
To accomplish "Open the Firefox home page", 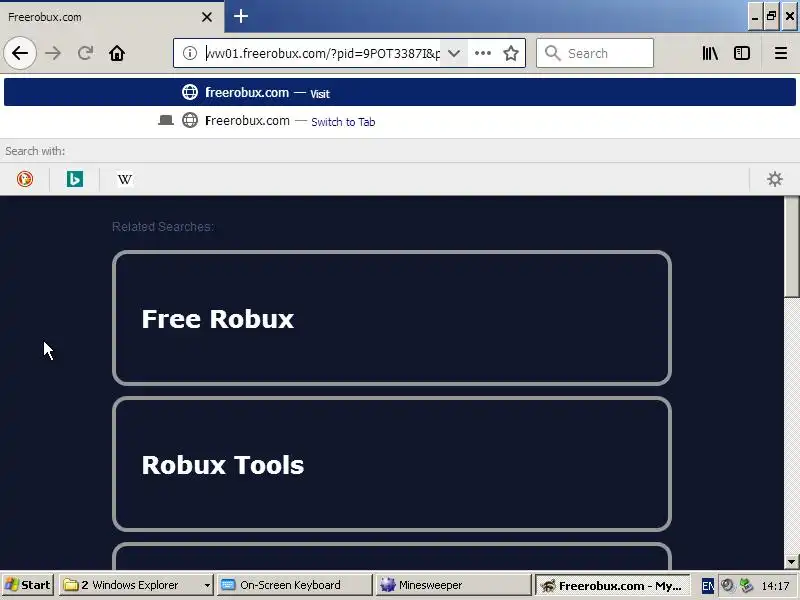I will tap(117, 53).
